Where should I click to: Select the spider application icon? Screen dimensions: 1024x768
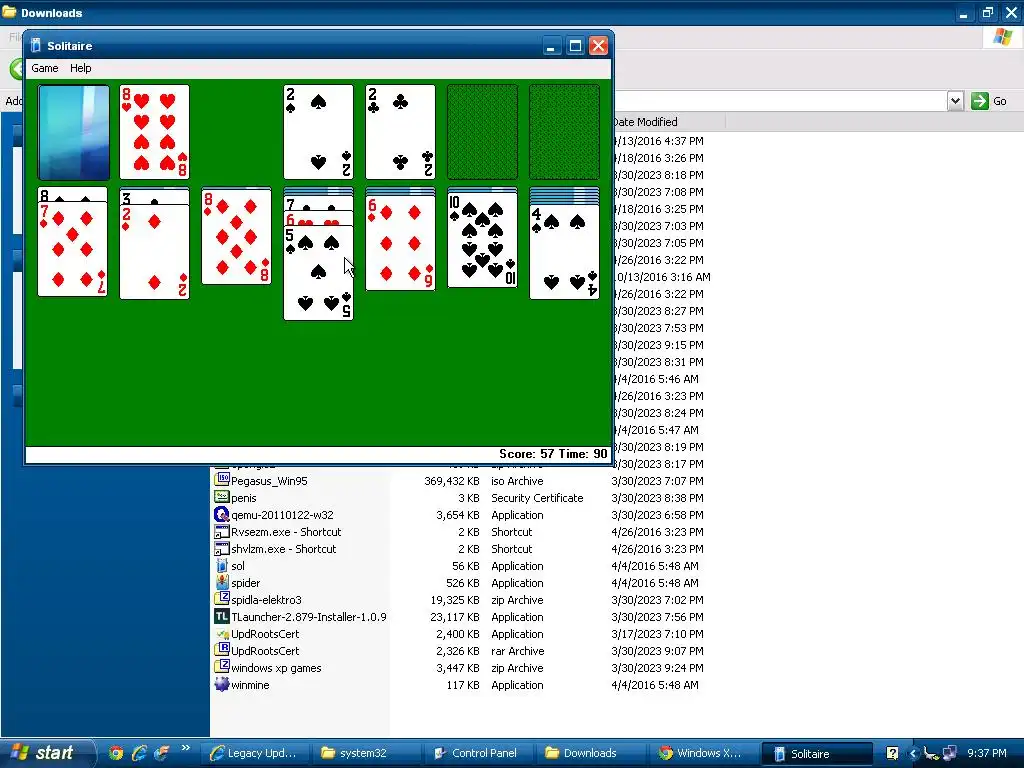(x=222, y=583)
